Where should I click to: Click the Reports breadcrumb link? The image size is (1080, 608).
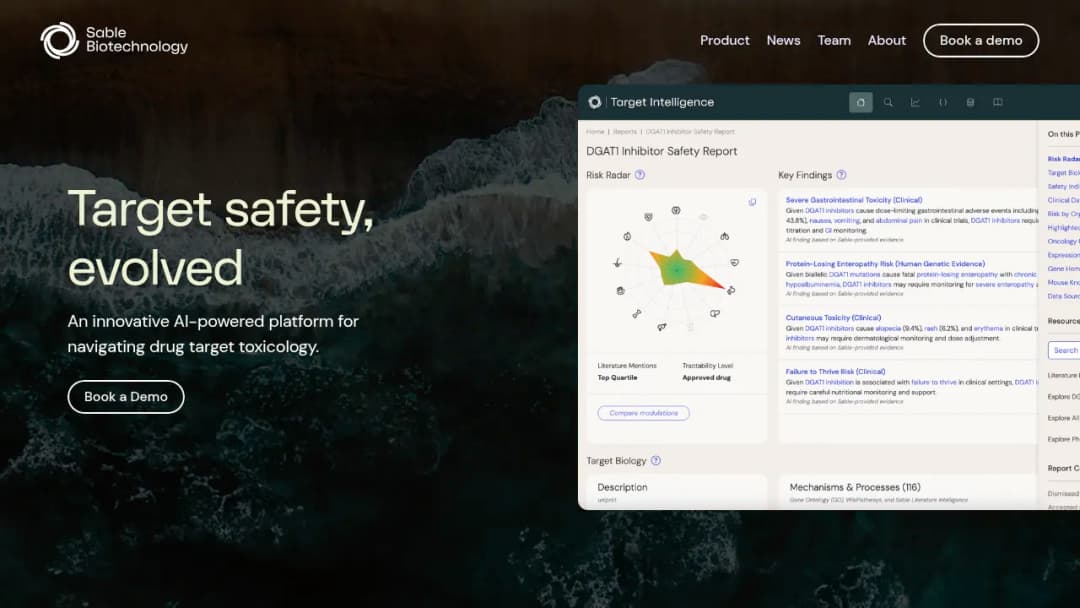[625, 132]
